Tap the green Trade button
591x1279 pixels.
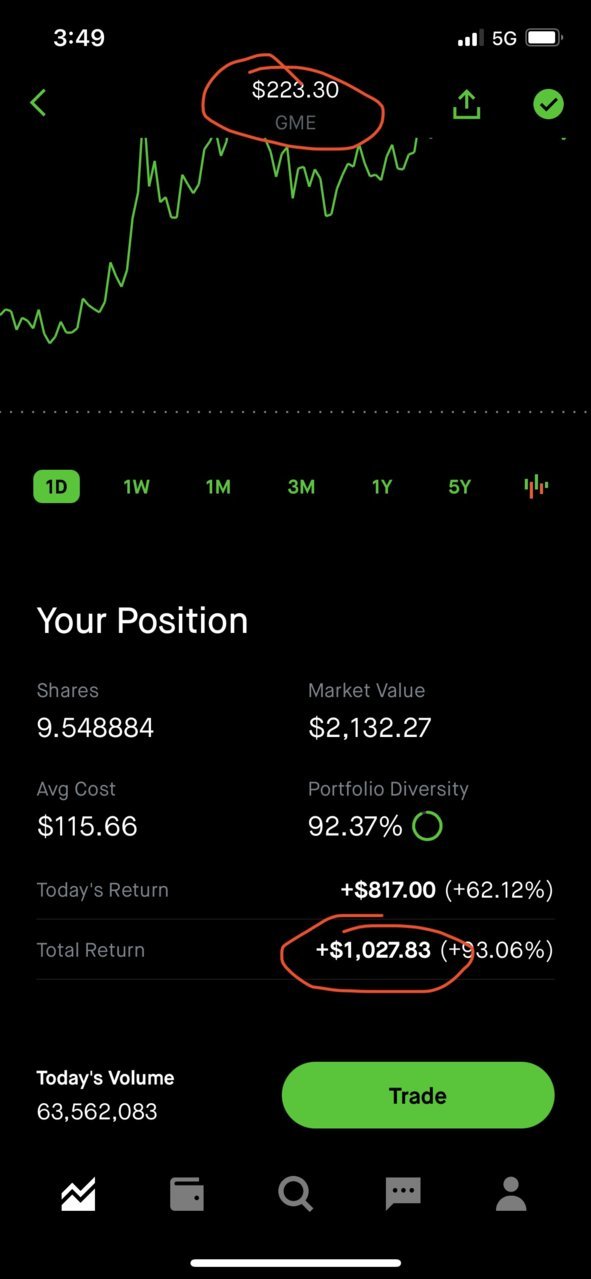pyautogui.click(x=418, y=1095)
